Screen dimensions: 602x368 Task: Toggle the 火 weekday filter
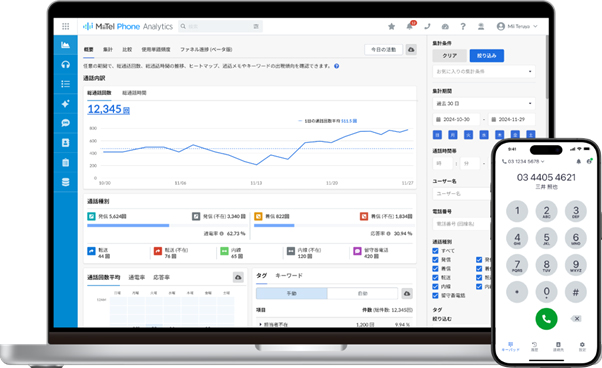[468, 135]
